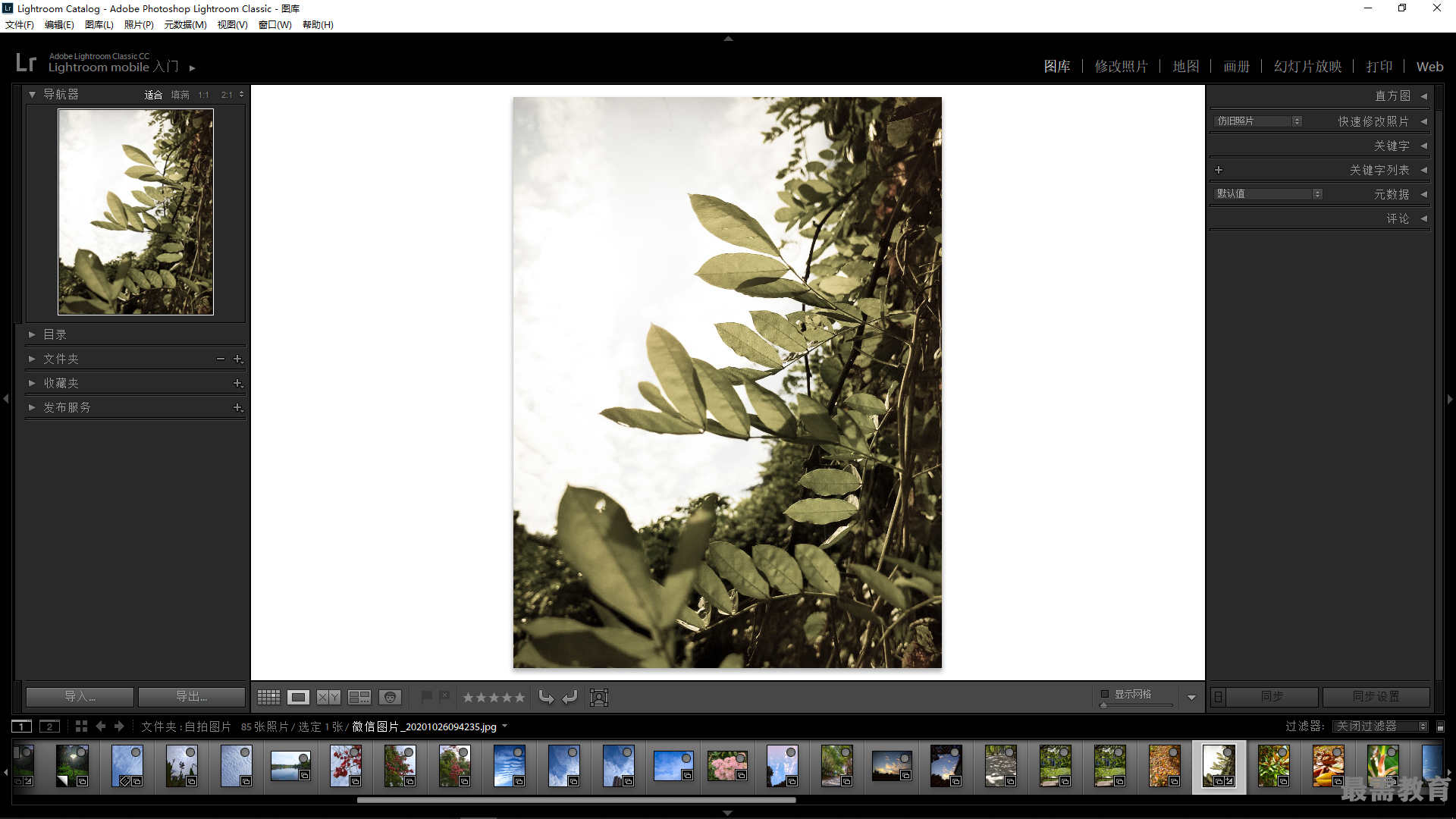Hide the left panel group arrow
The width and height of the screenshot is (1456, 819).
(6, 399)
